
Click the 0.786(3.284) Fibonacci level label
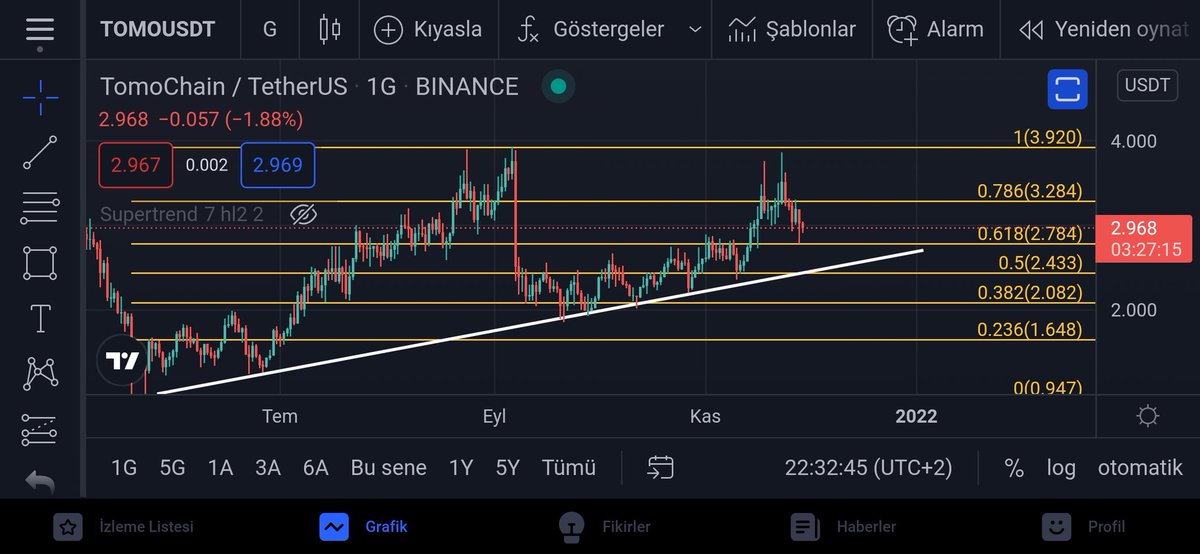(x=1029, y=191)
